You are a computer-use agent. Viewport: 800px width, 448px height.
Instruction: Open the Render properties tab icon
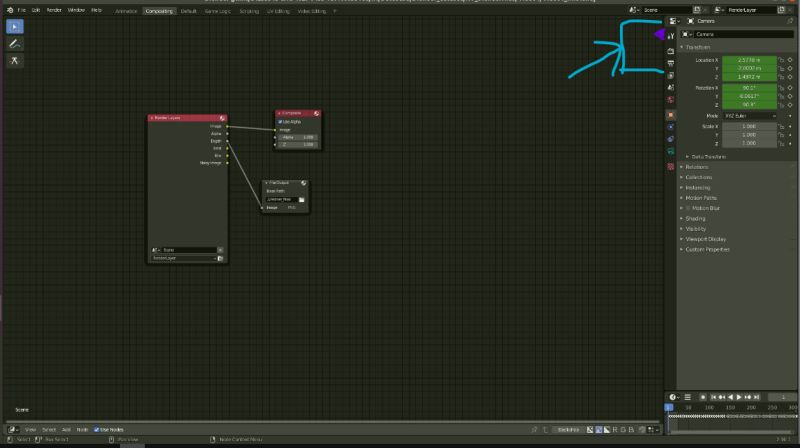(x=671, y=51)
